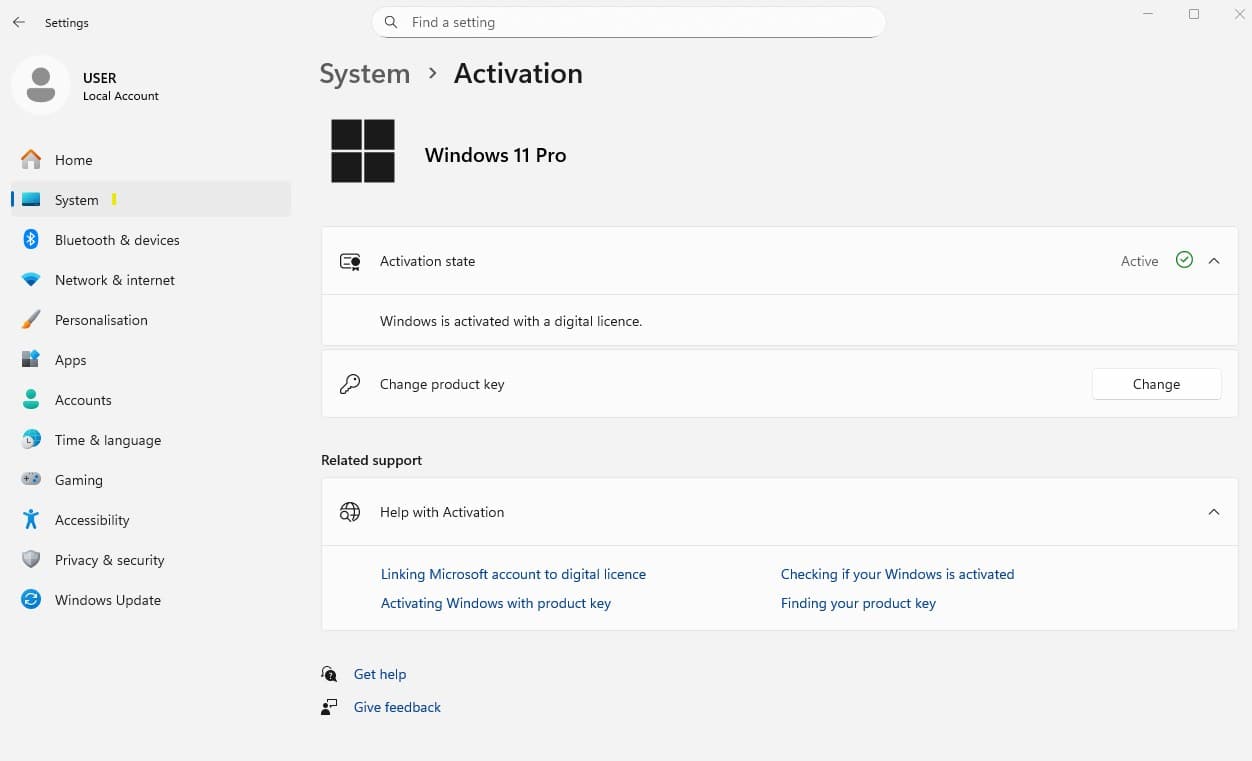This screenshot has height=761, width=1252.
Task: Open Windows Update settings
Action: tap(108, 600)
